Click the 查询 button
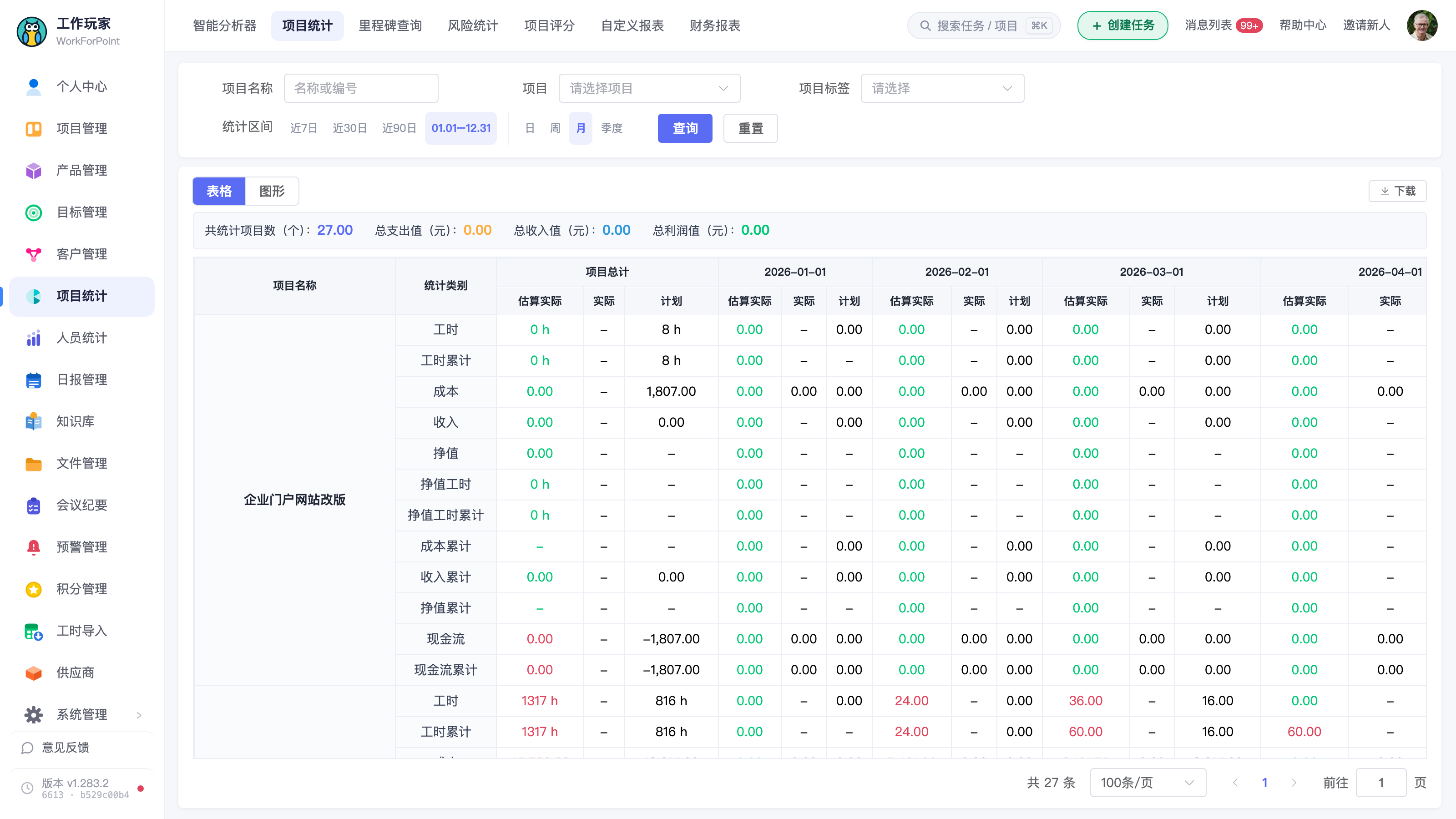Viewport: 1456px width, 819px height. [685, 128]
